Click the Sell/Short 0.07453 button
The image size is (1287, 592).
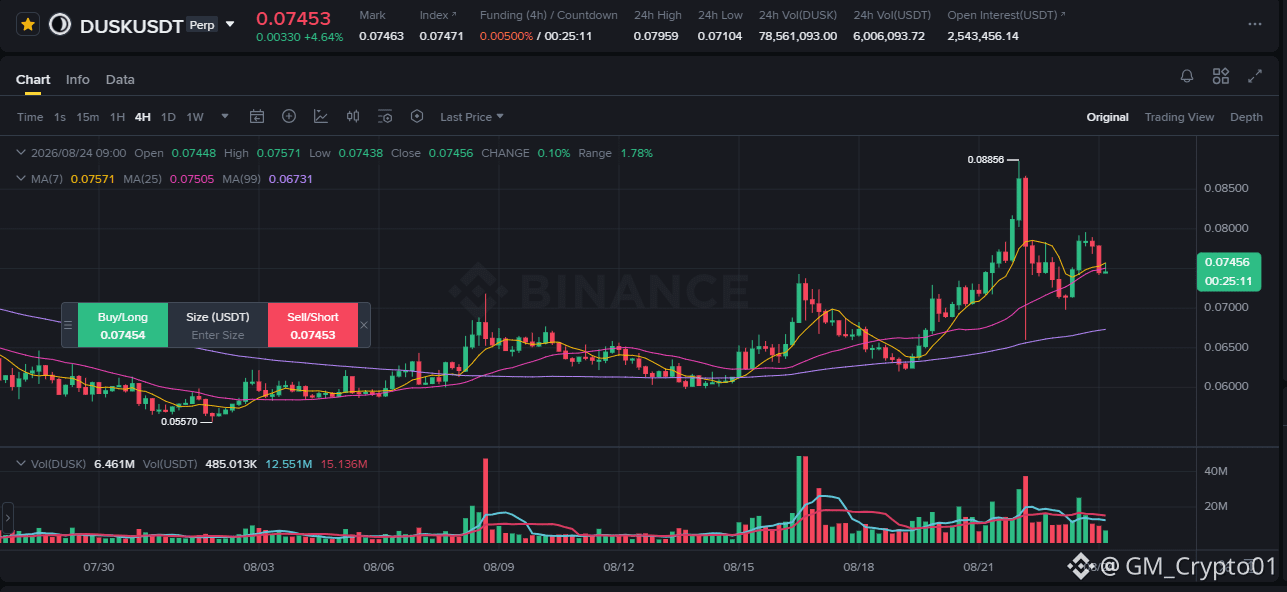(x=313, y=325)
